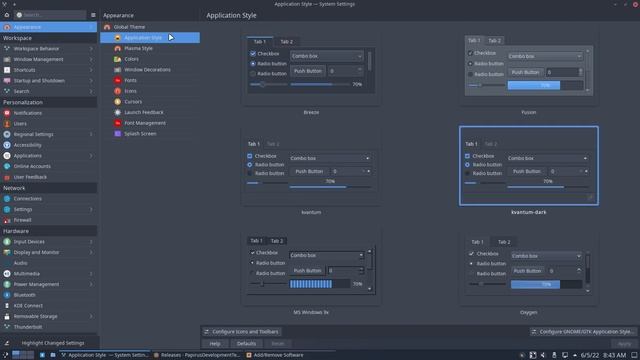Select first radio button in the Breeze preview
Viewport: 640px width, 360px height.
coord(253,64)
